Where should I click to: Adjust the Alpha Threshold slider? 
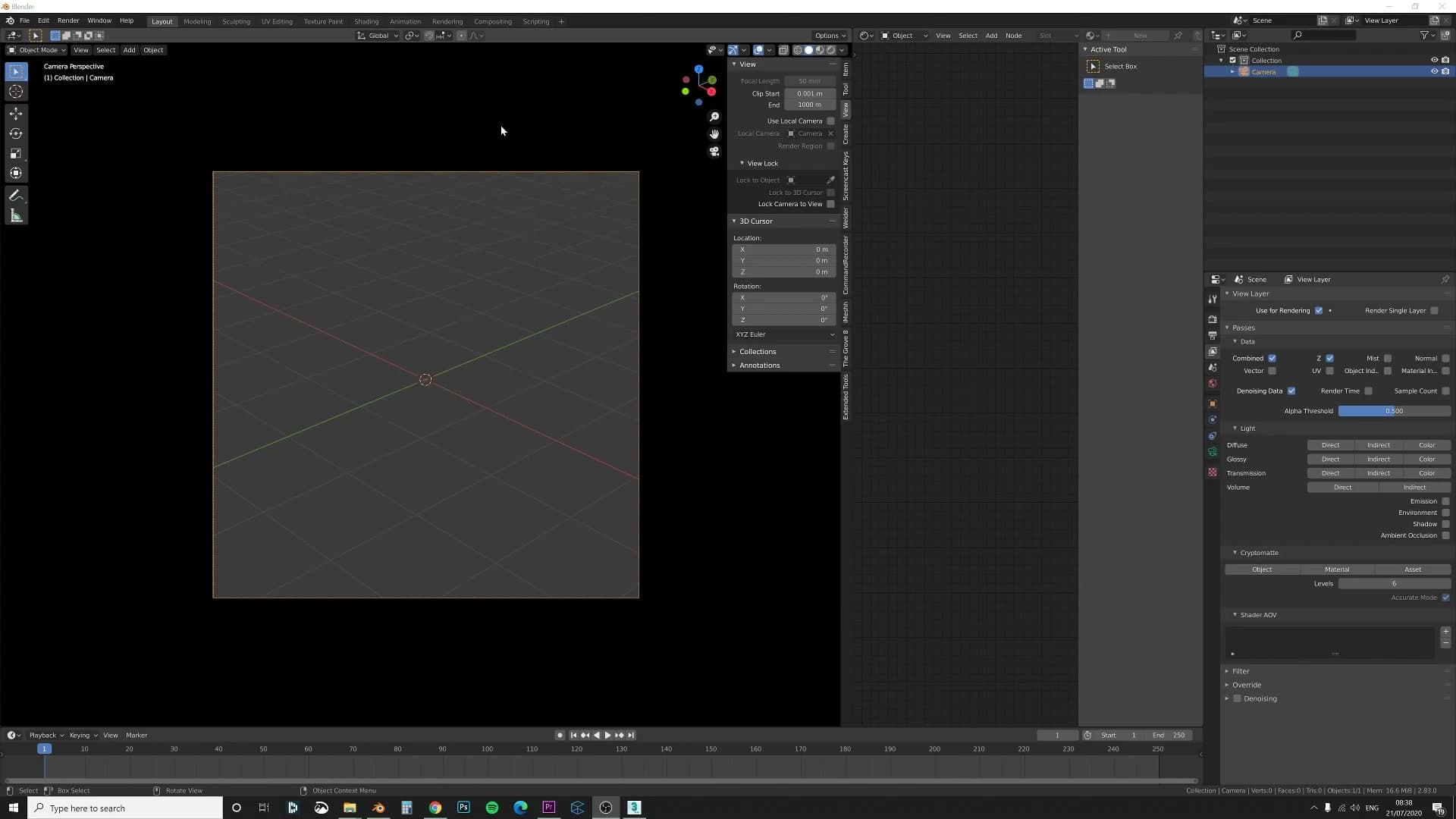coord(1394,411)
